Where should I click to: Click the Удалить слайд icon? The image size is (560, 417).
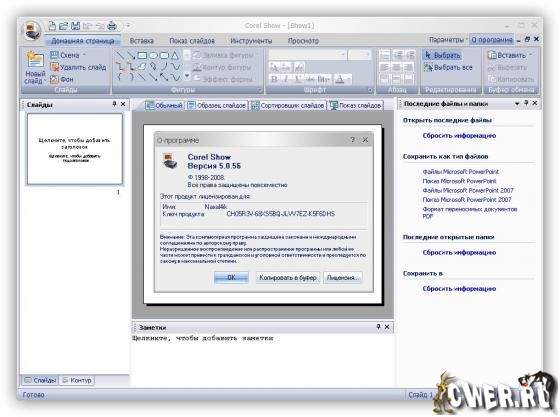click(x=54, y=67)
